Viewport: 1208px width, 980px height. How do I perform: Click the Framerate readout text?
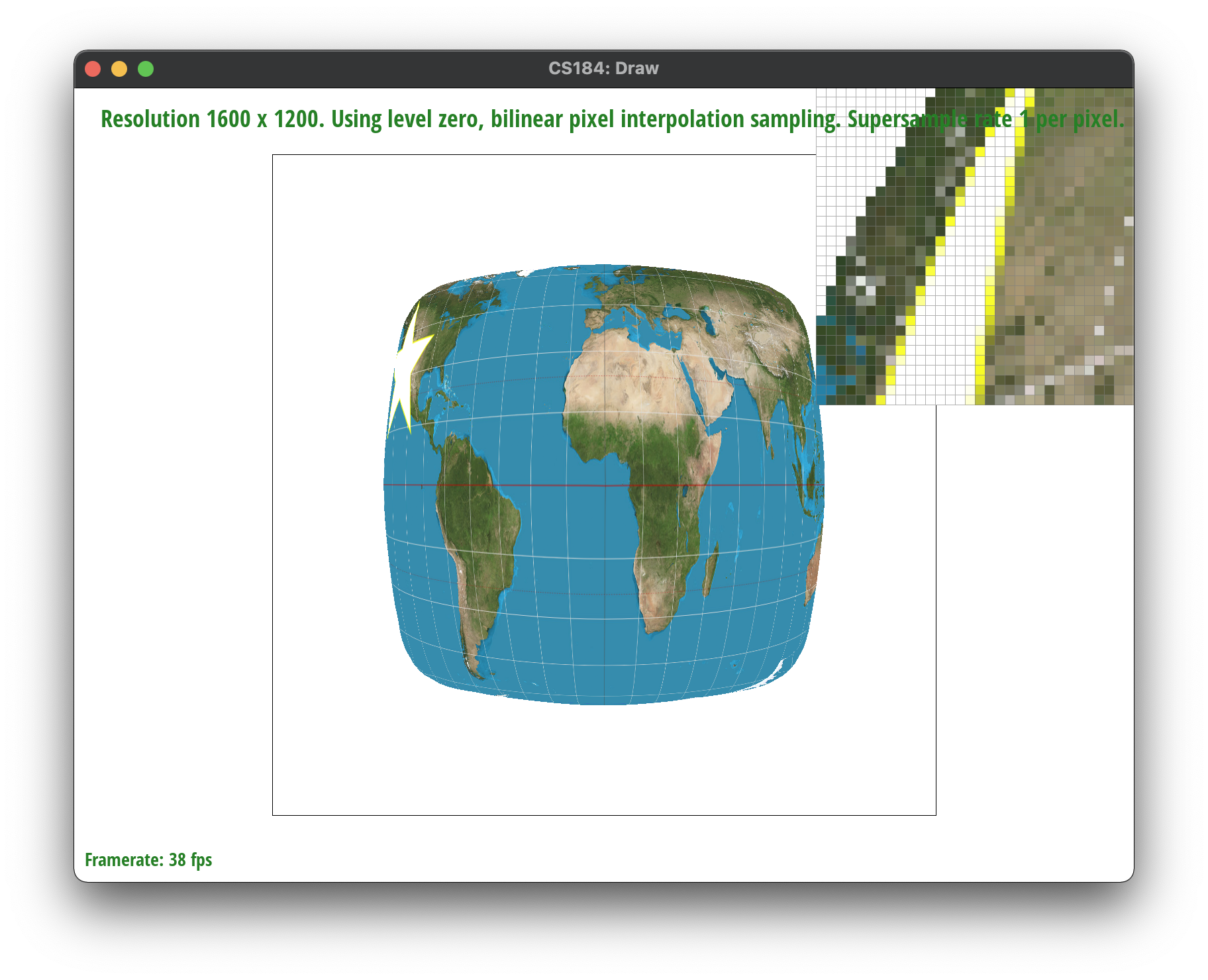(148, 859)
